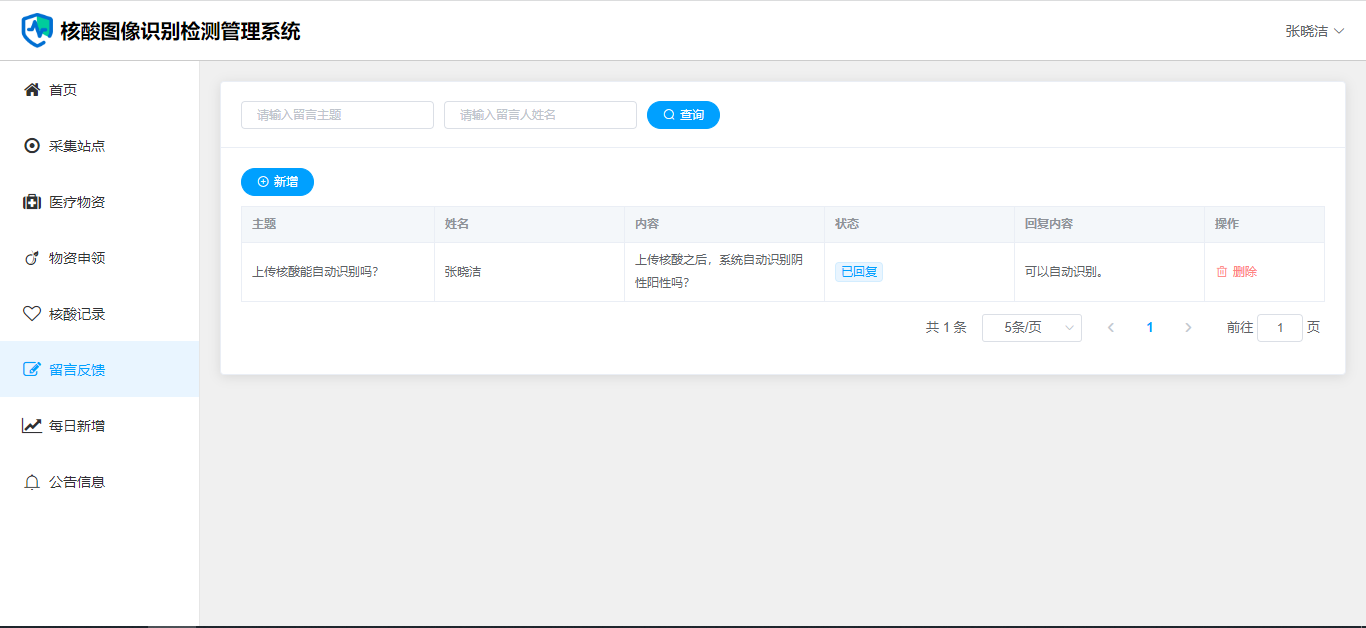The height and width of the screenshot is (628, 1366).
Task: Click the medical kit icon beside 医疗物资
Action: tap(32, 202)
